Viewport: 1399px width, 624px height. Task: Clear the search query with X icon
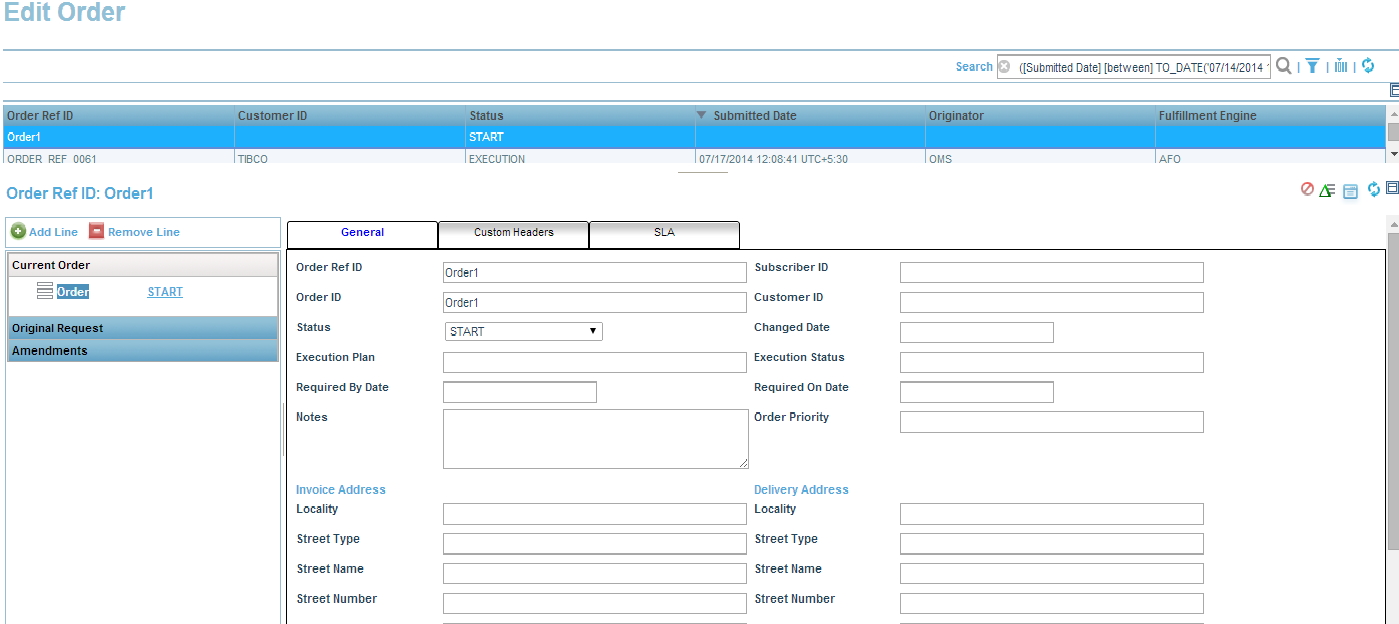[1004, 67]
